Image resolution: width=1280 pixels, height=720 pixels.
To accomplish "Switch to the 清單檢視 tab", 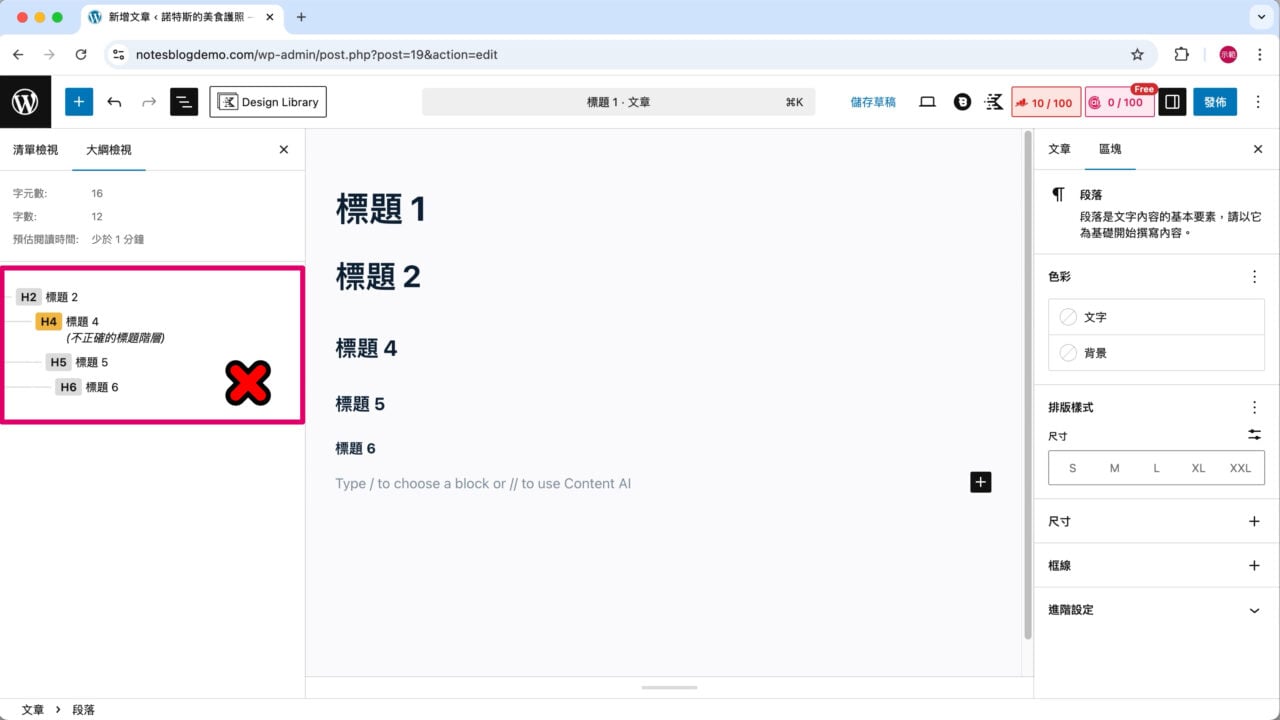I will (x=35, y=149).
